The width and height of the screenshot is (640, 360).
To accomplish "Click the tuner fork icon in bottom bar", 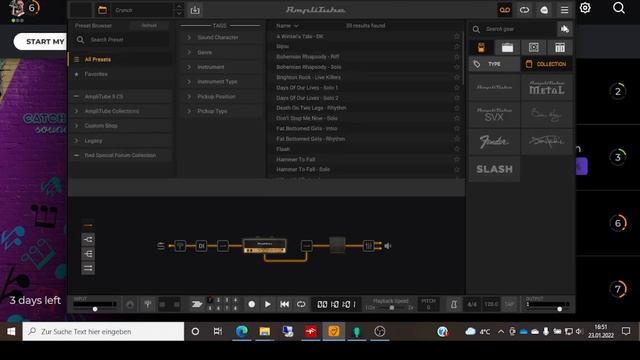I will point(148,304).
